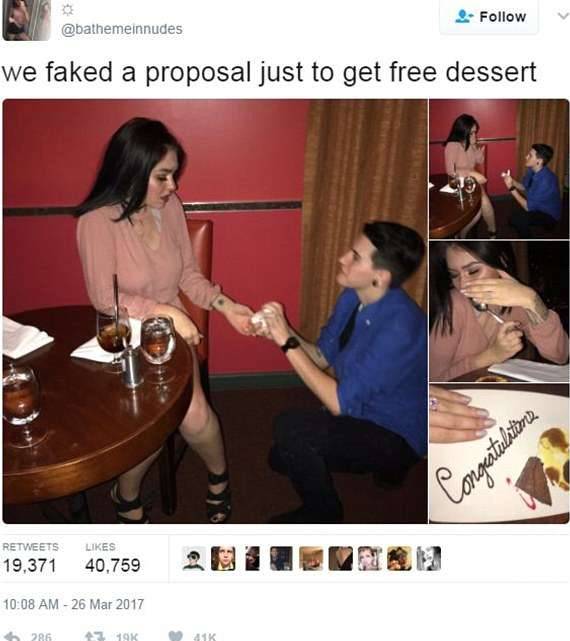Click the heart like icon showing 41K

pyautogui.click(x=176, y=636)
